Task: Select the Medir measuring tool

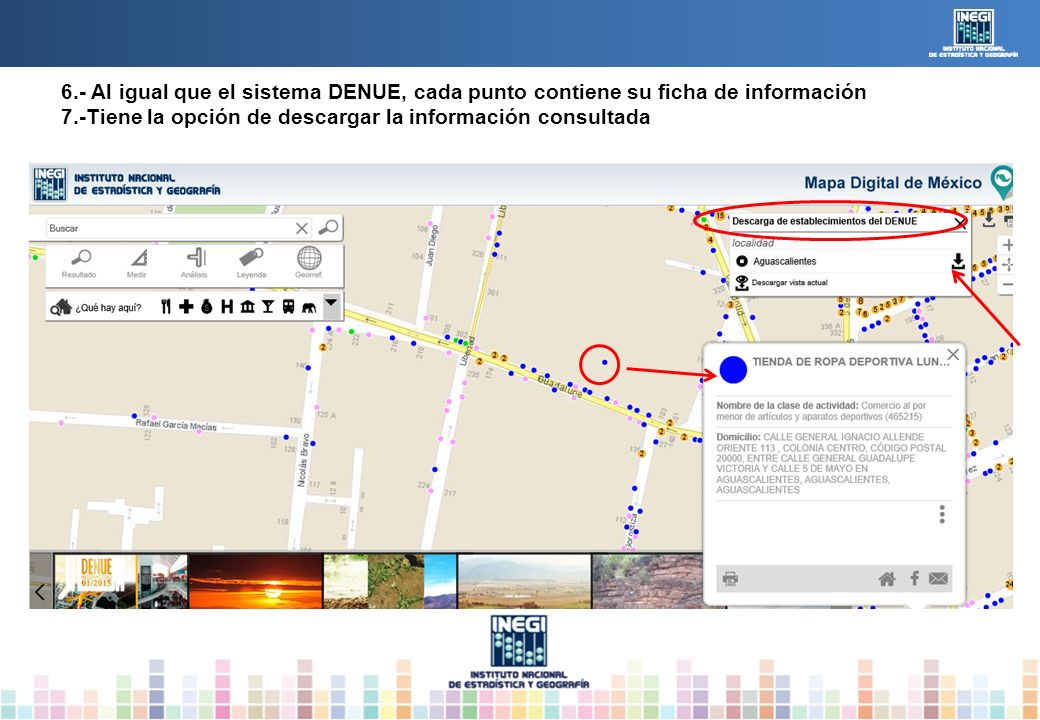Action: [137, 263]
